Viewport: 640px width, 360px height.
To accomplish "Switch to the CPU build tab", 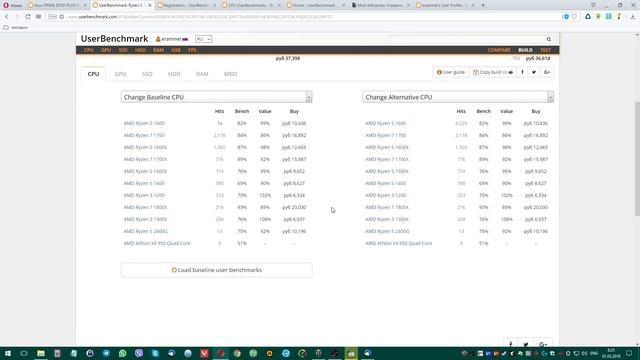I will (x=93, y=74).
